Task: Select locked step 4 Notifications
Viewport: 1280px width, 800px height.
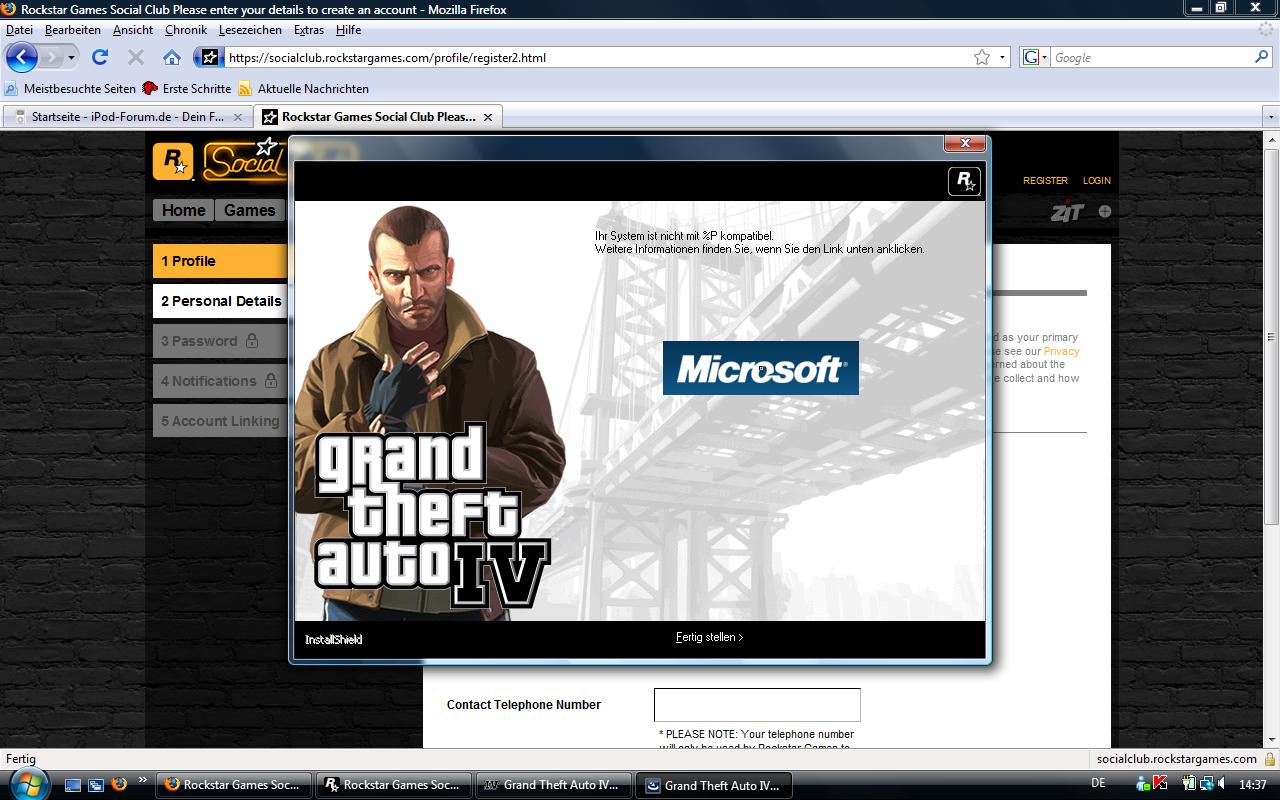Action: (221, 381)
